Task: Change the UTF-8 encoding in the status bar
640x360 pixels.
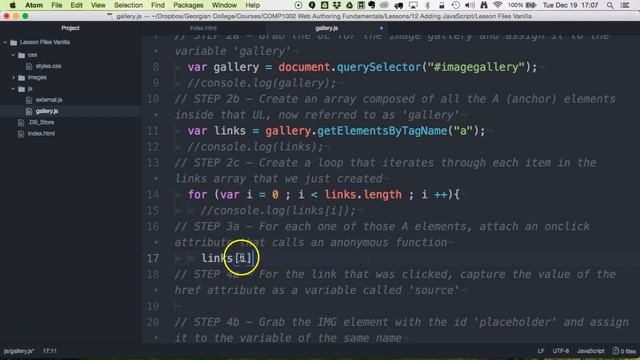Action: point(560,351)
